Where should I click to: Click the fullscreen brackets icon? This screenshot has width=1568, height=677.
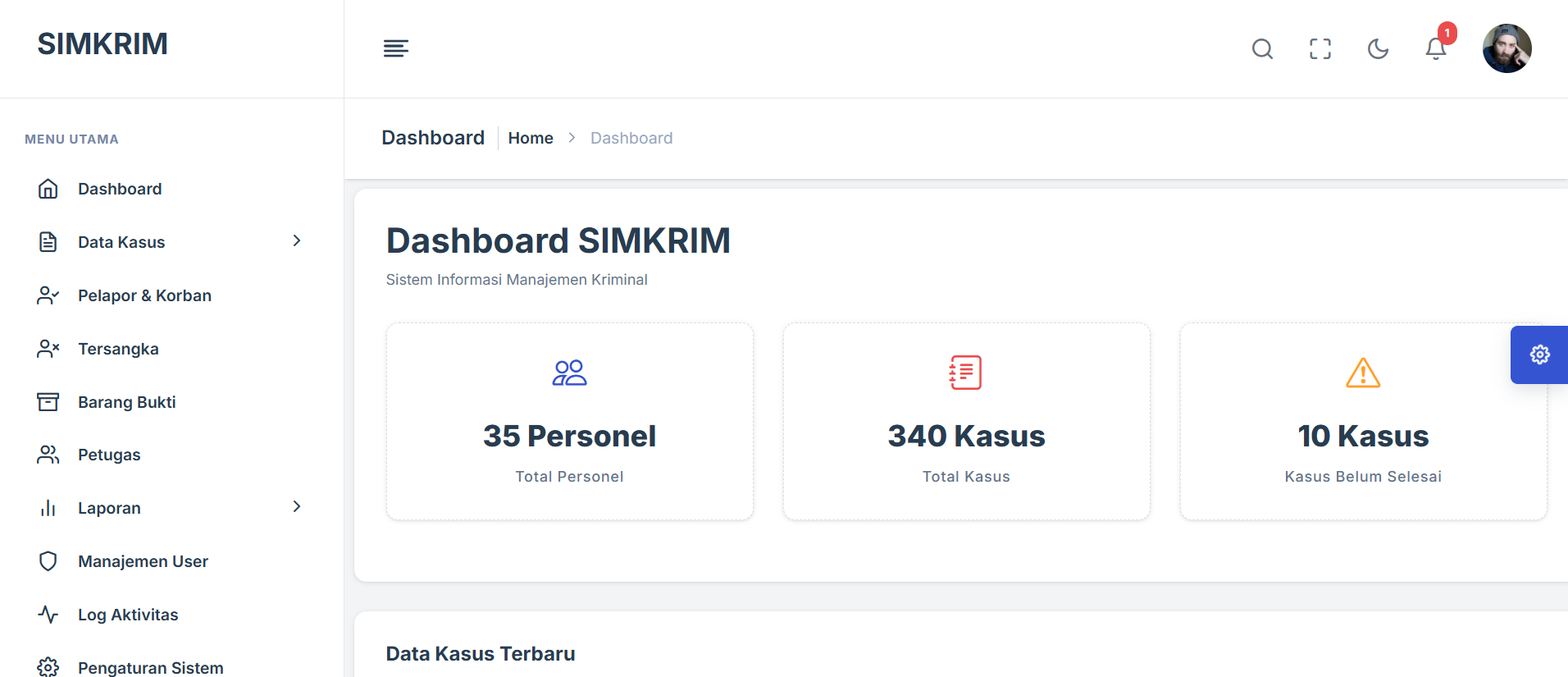[1320, 49]
